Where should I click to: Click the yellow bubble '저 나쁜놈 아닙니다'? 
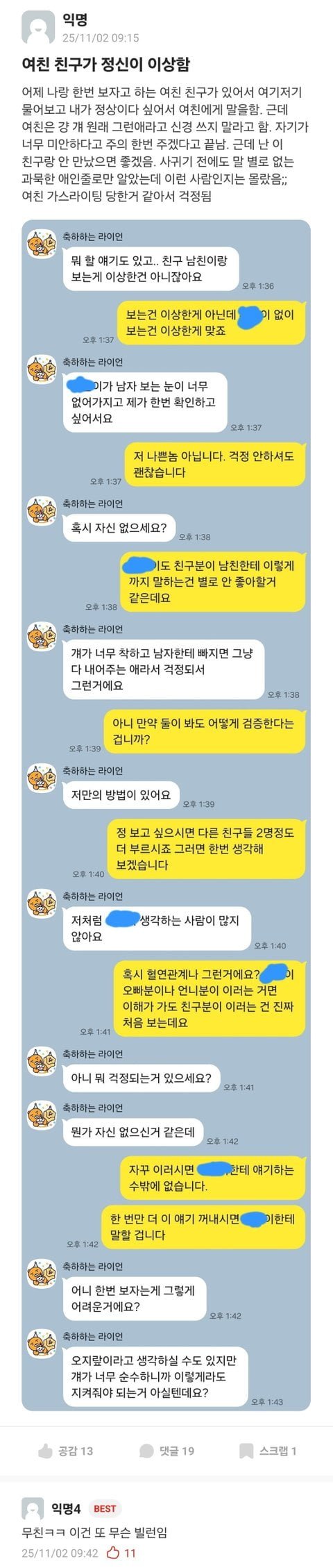click(x=214, y=465)
